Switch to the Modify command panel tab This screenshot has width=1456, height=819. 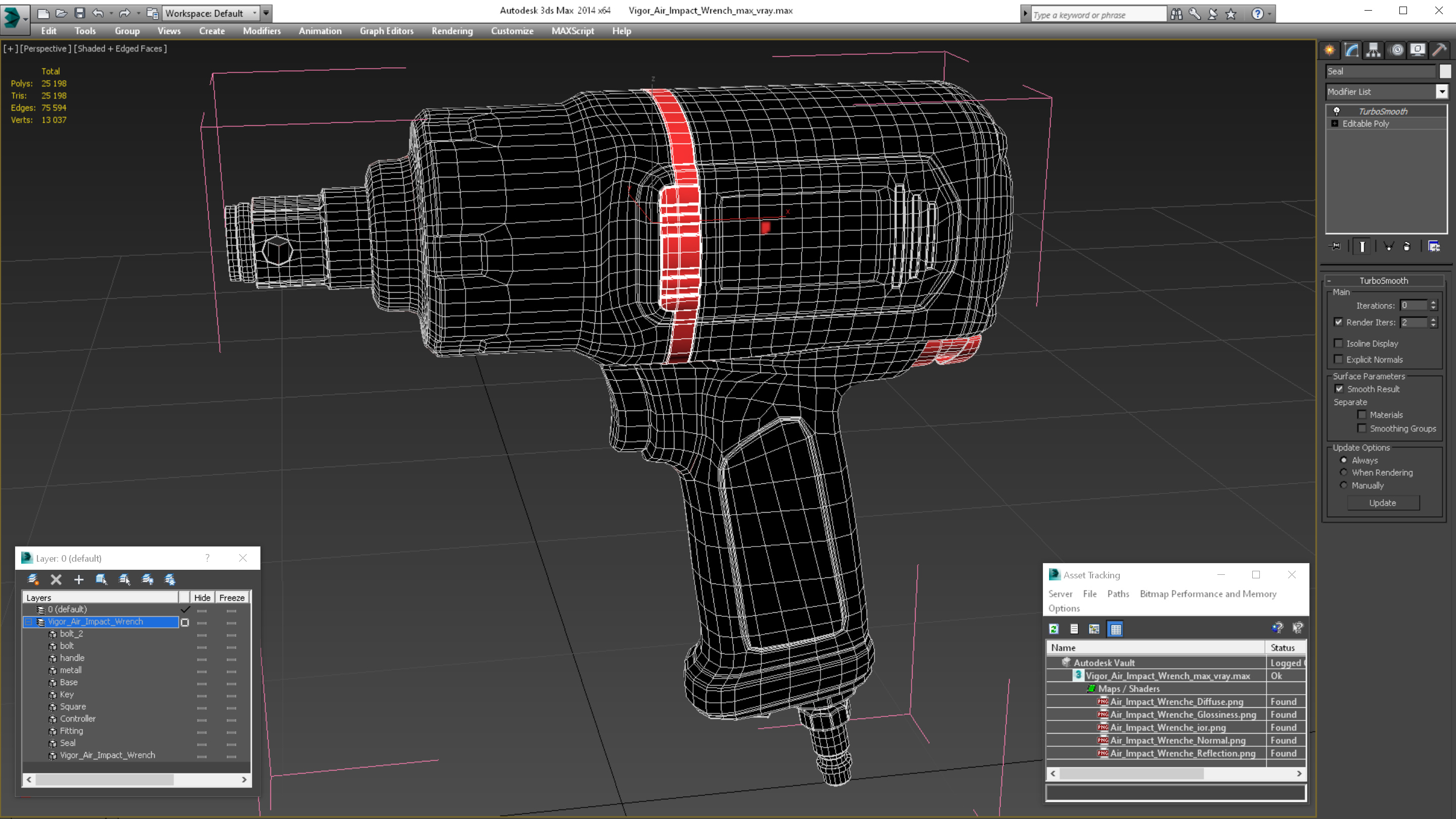pos(1351,51)
